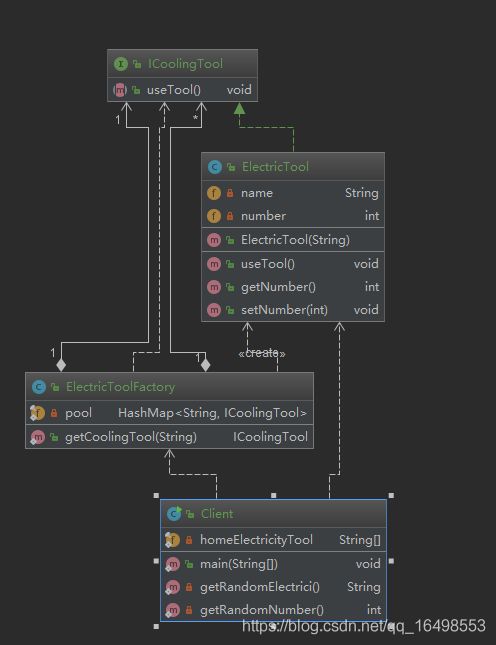
Task: Click the abstract method icon for useTool() in ICoolingTool
Action: tap(120, 90)
